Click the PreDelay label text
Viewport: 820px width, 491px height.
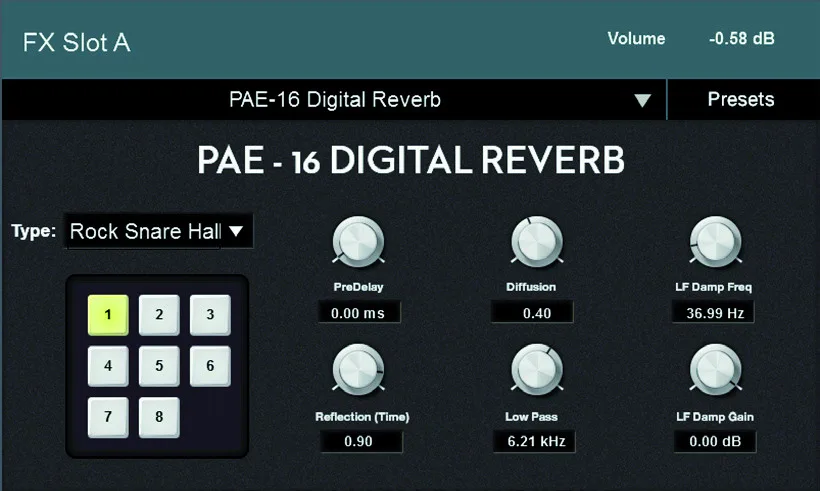358,287
